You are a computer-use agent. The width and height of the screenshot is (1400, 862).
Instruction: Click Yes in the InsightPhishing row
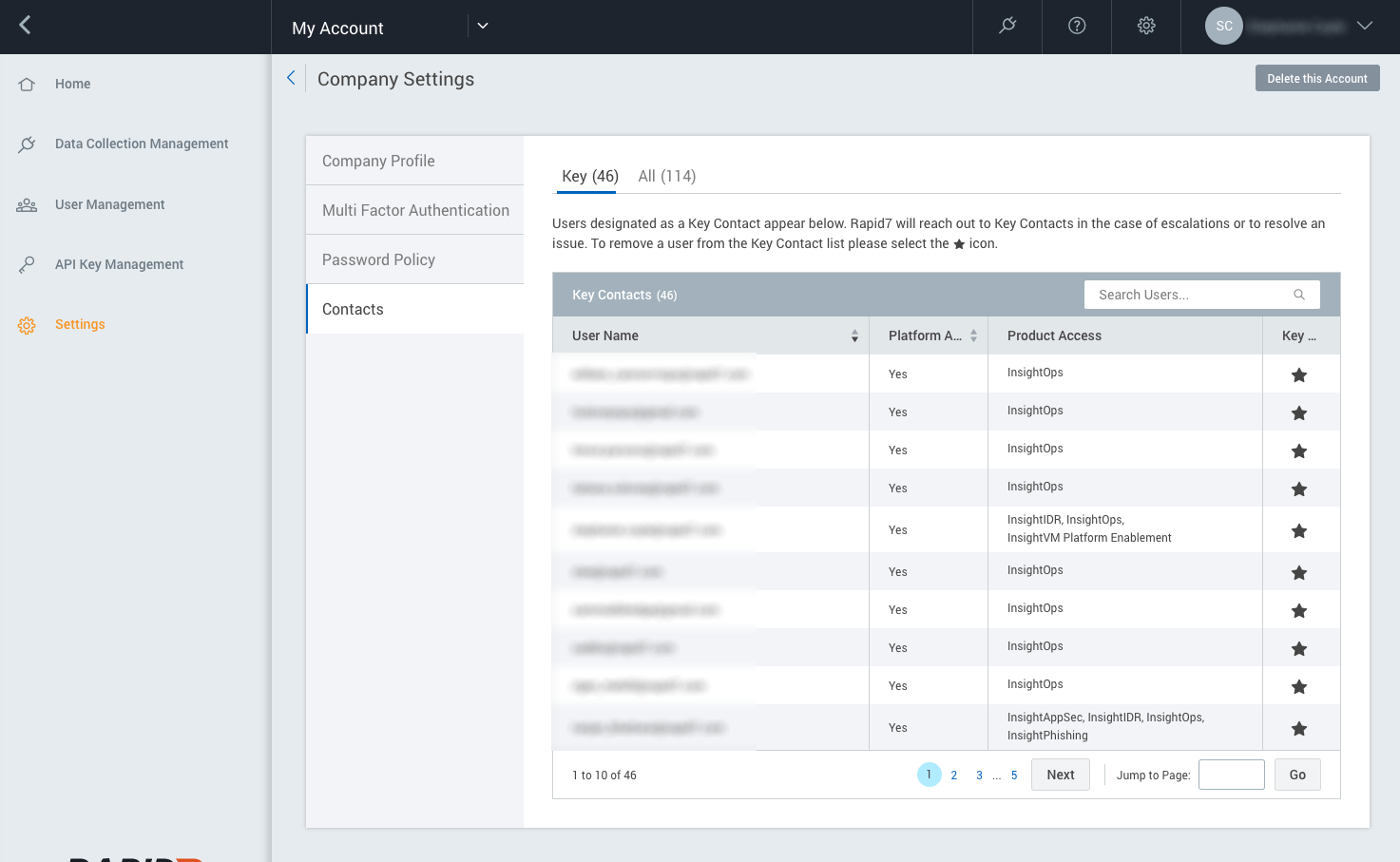[x=898, y=728]
